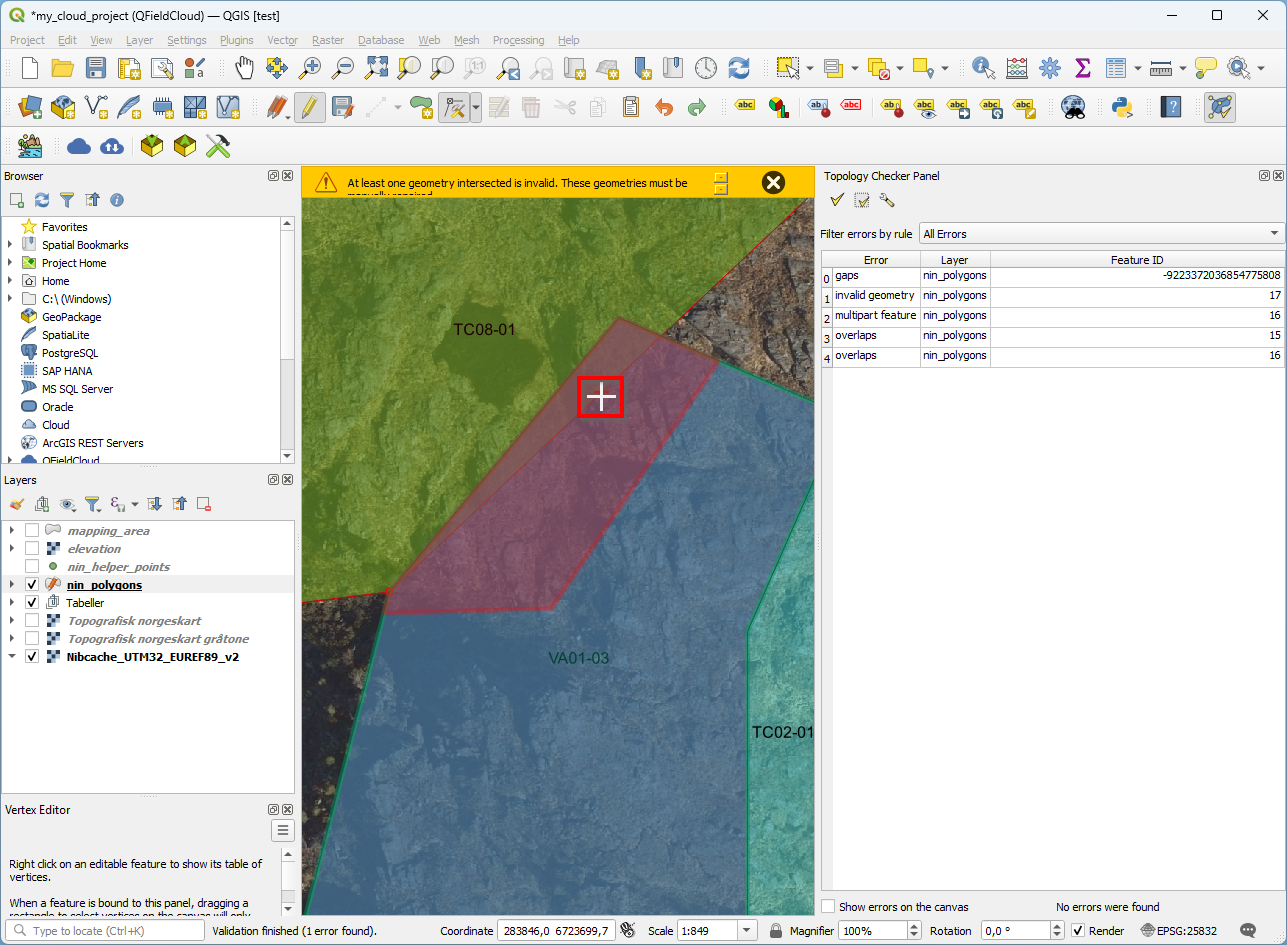The image size is (1287, 945).
Task: Open Topology Checker configure wrench
Action: tap(887, 201)
